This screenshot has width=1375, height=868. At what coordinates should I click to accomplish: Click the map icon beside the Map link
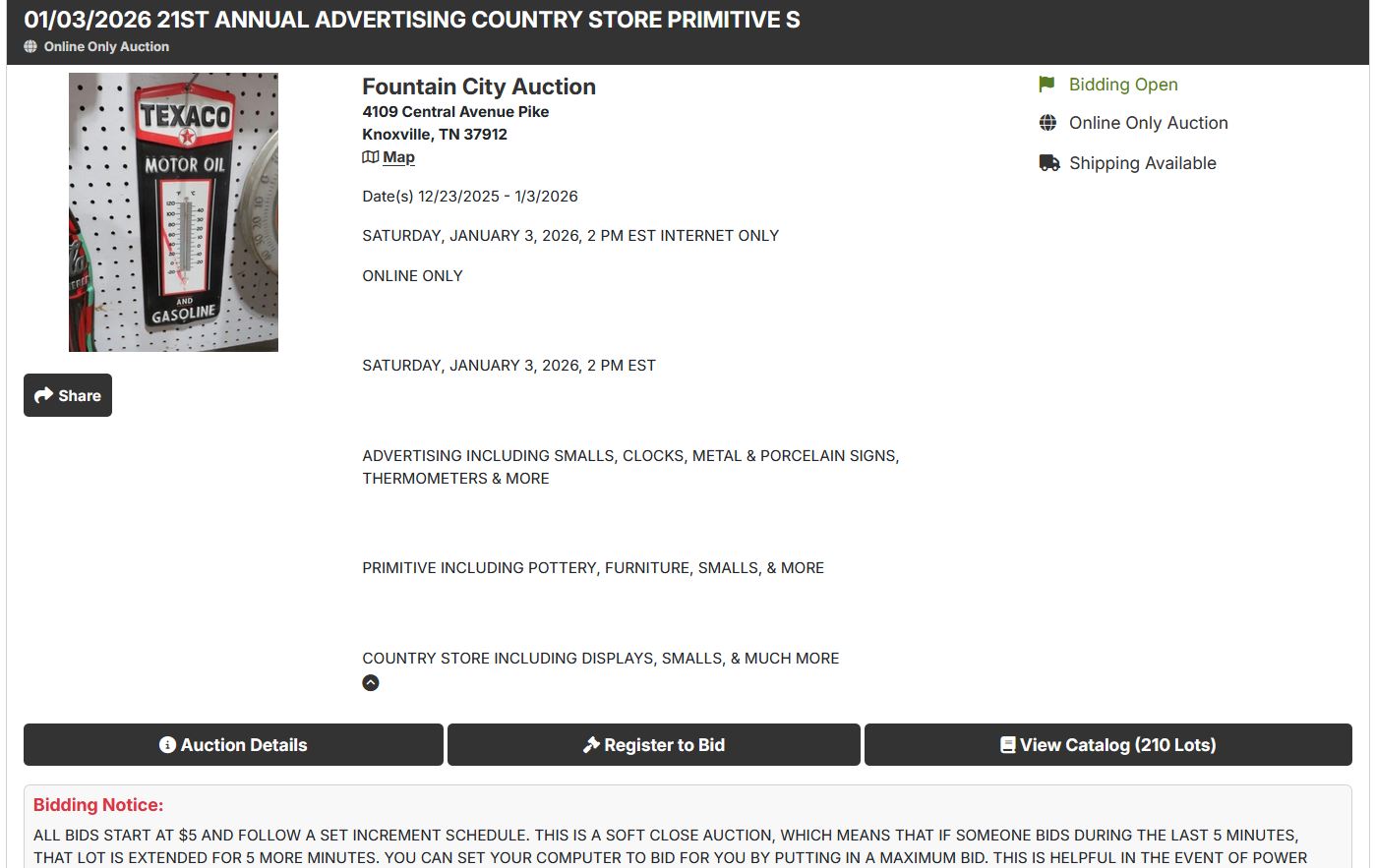click(371, 157)
